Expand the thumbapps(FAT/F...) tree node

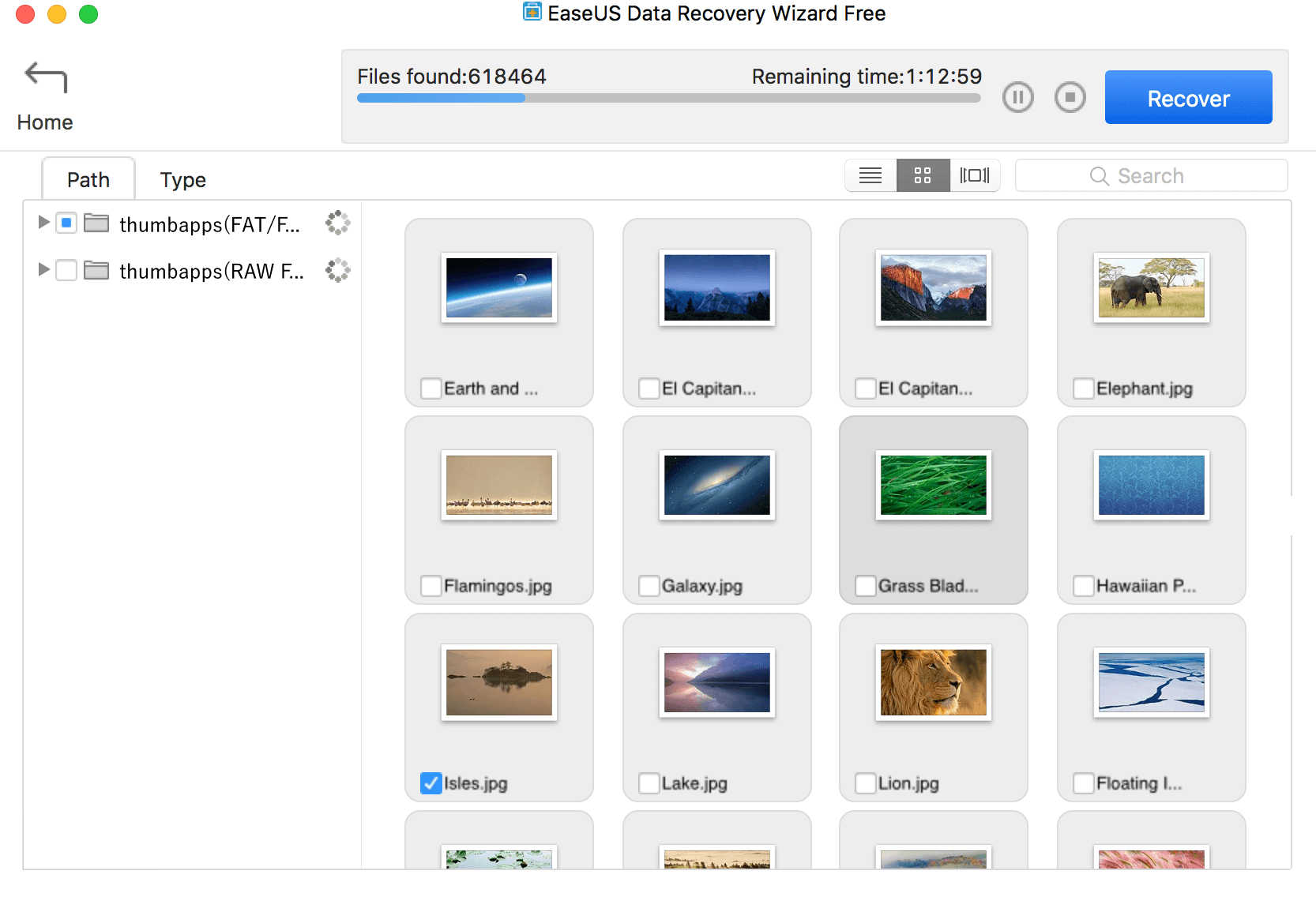click(44, 223)
